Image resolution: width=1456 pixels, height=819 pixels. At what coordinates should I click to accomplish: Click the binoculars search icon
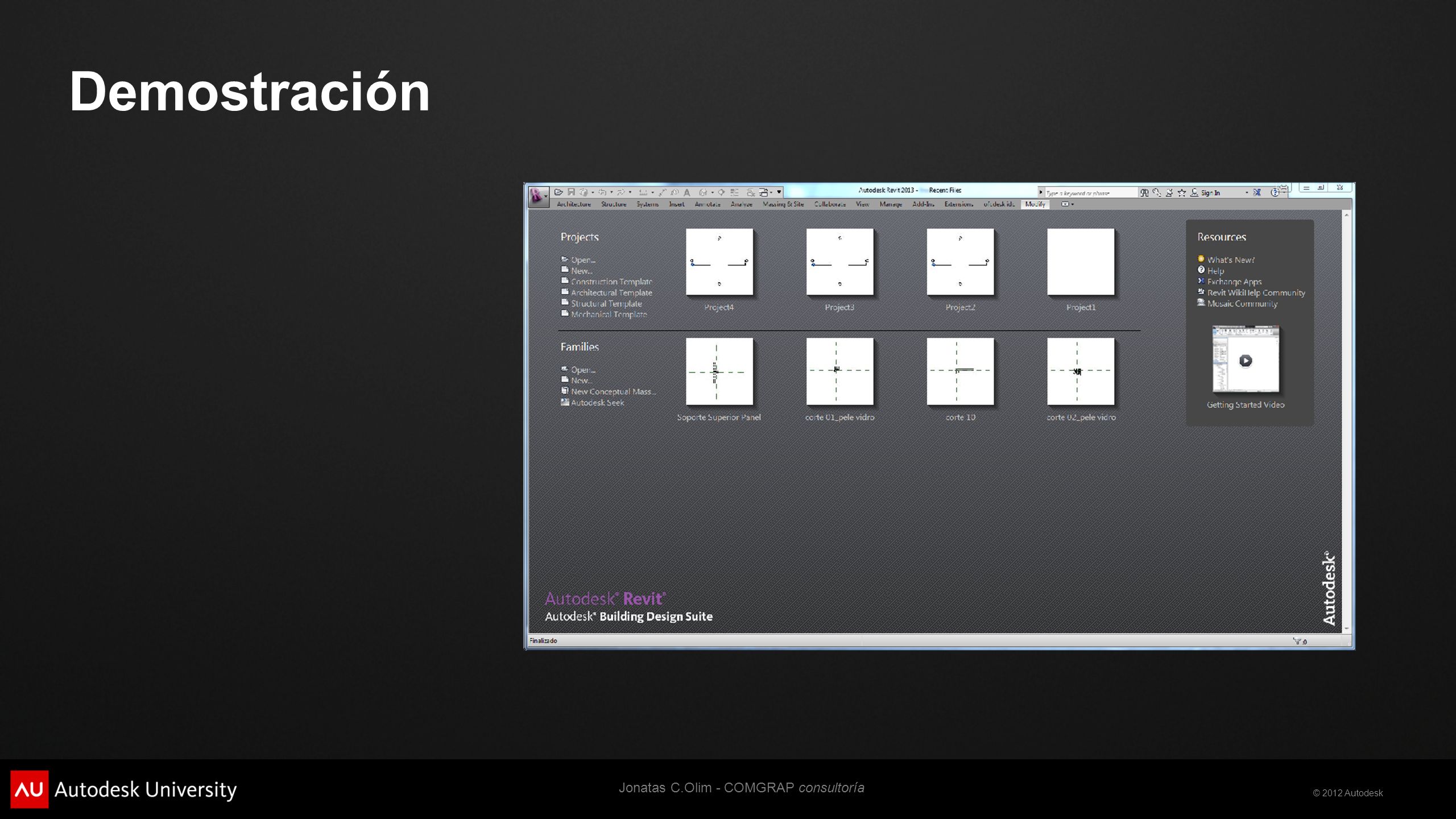click(1144, 193)
